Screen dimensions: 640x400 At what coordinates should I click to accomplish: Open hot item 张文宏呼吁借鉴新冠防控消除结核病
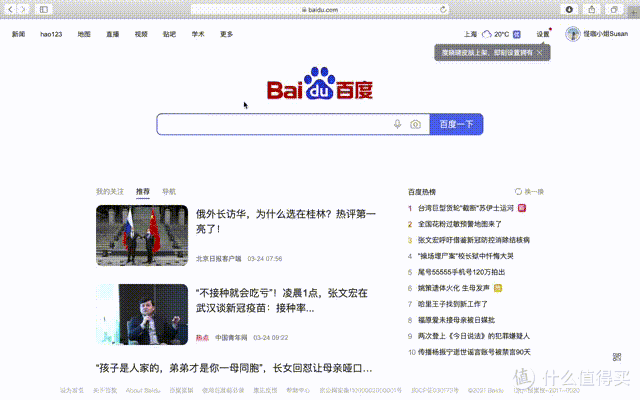click(473, 240)
